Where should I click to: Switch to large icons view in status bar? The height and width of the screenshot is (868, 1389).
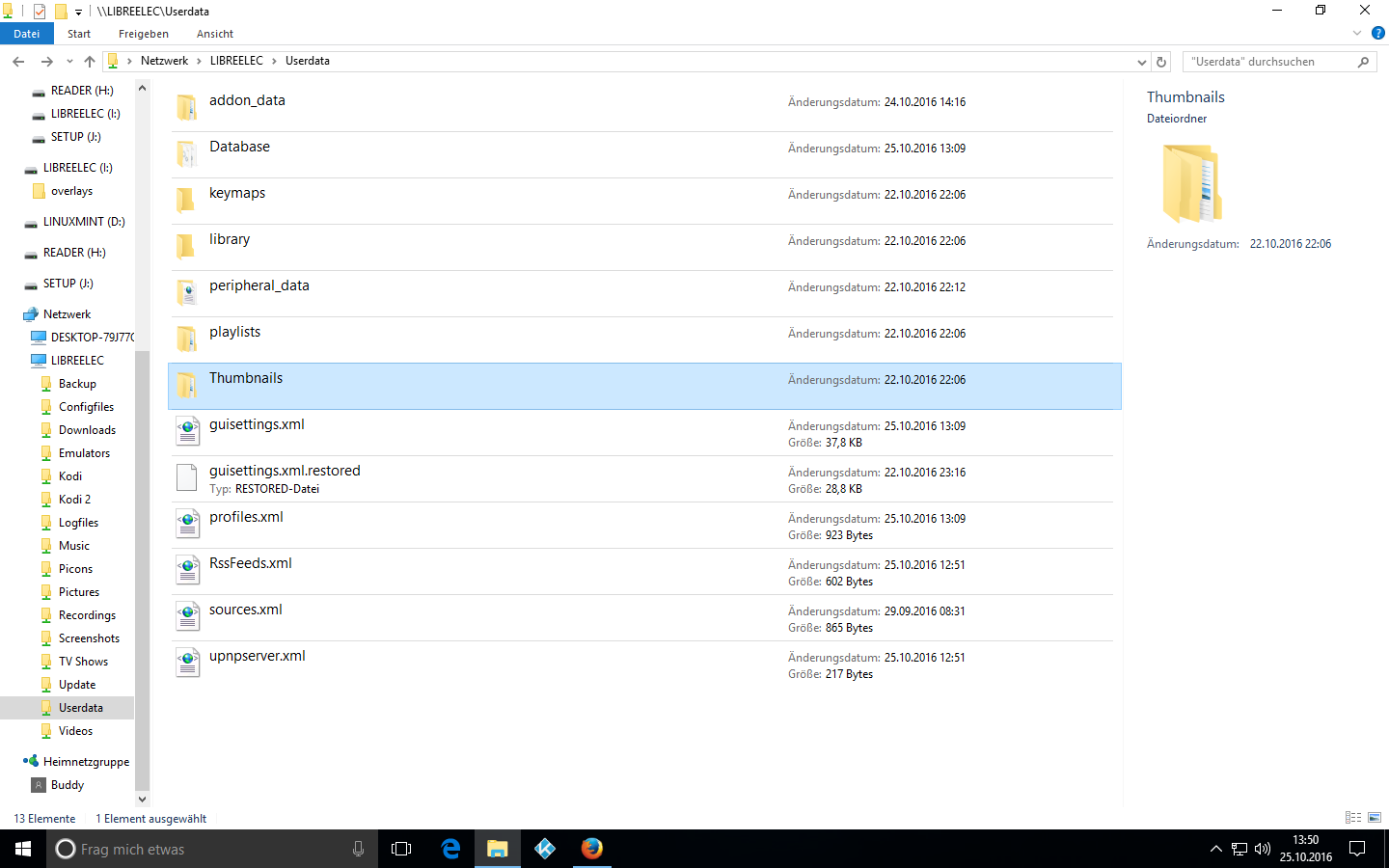point(1375,818)
